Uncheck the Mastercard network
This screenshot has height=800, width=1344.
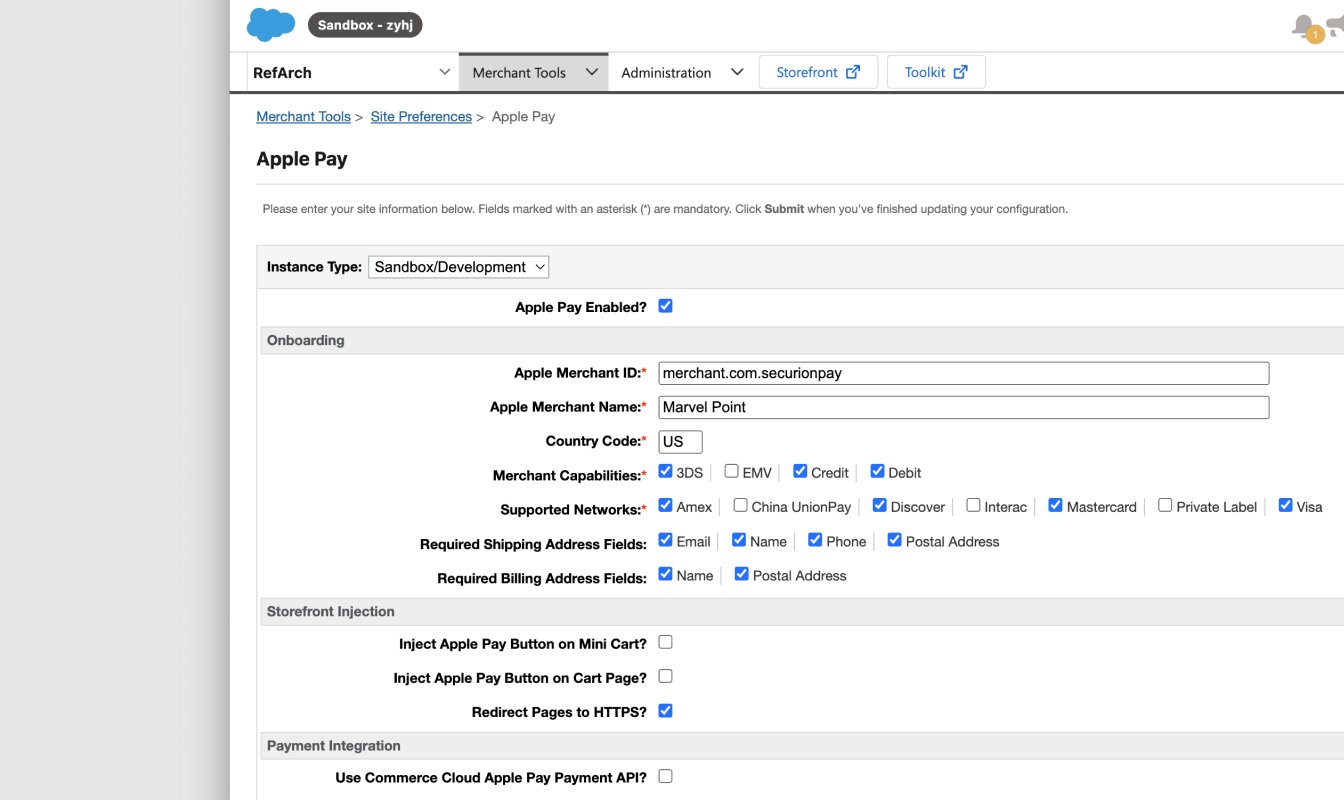coord(1055,505)
